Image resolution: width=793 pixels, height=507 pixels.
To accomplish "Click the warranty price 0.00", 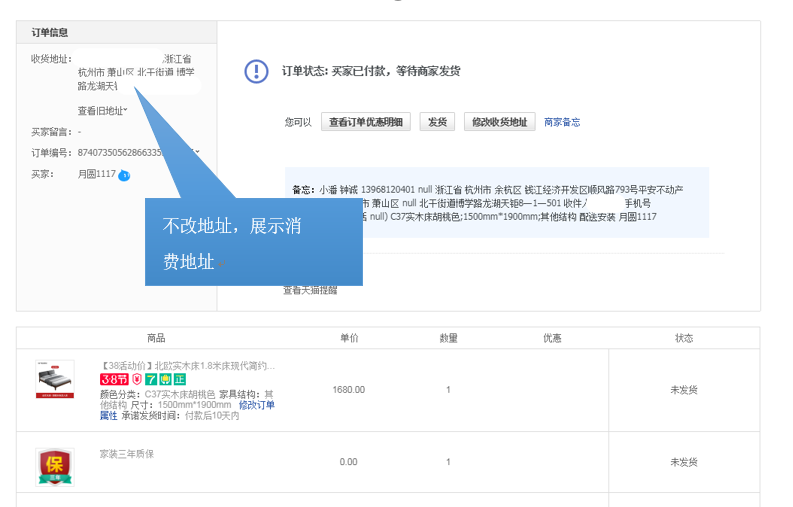I will point(348,462).
